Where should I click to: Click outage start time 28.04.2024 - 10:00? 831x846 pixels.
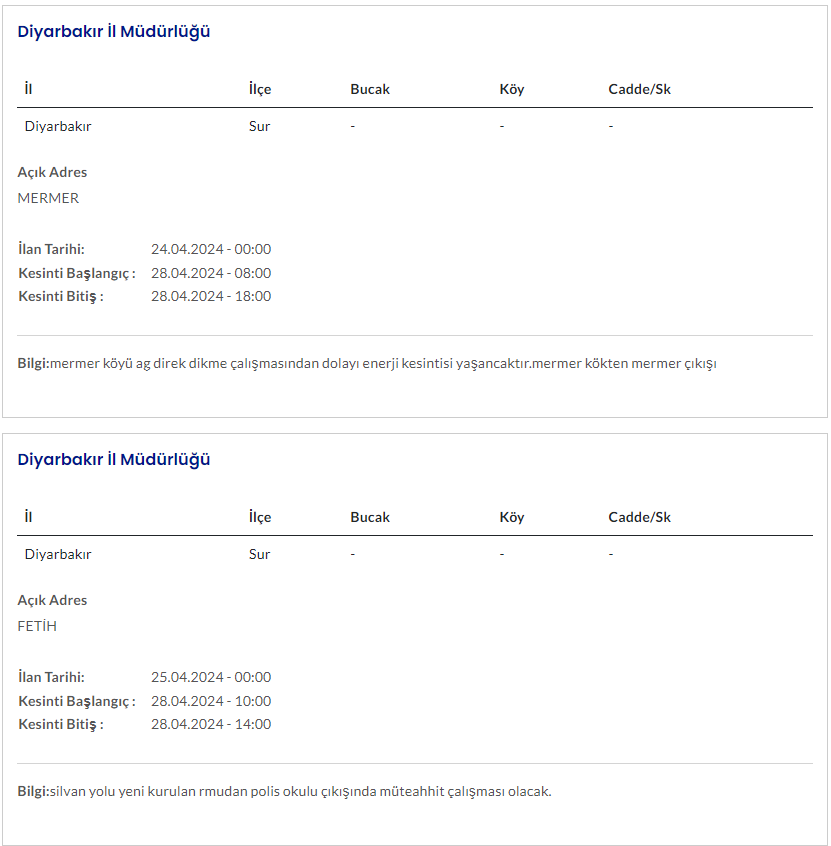point(211,701)
